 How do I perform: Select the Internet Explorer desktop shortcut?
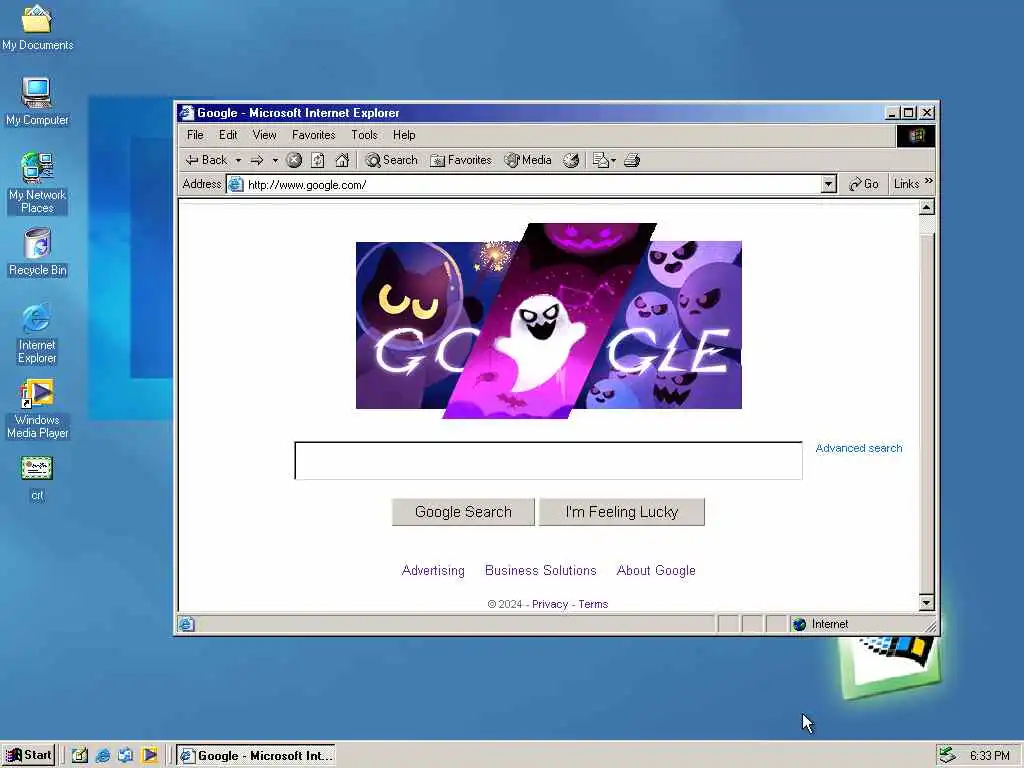point(37,333)
